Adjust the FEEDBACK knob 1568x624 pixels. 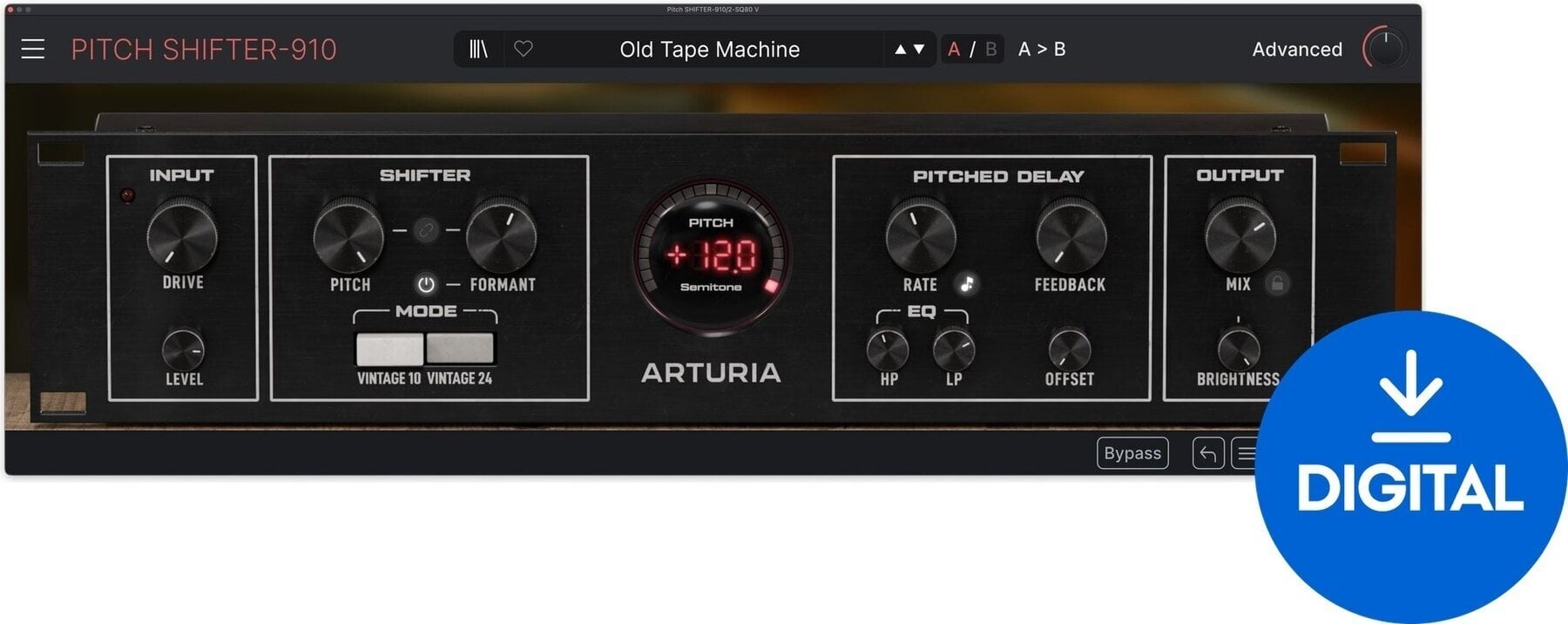(x=1071, y=235)
